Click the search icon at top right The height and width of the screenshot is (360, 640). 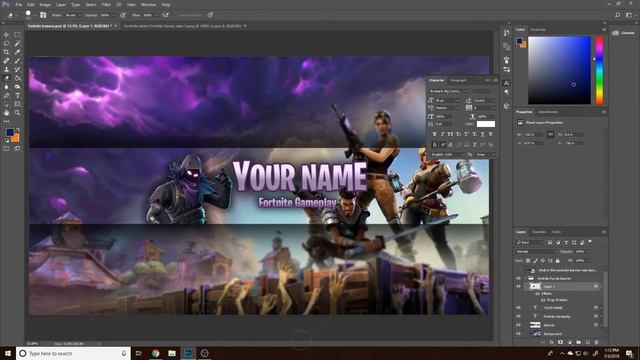[618, 15]
